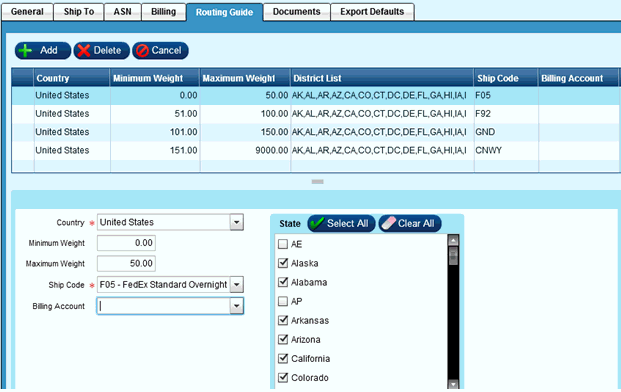Select the row with ship code CNWY
This screenshot has height=392, width=621.
point(316,150)
